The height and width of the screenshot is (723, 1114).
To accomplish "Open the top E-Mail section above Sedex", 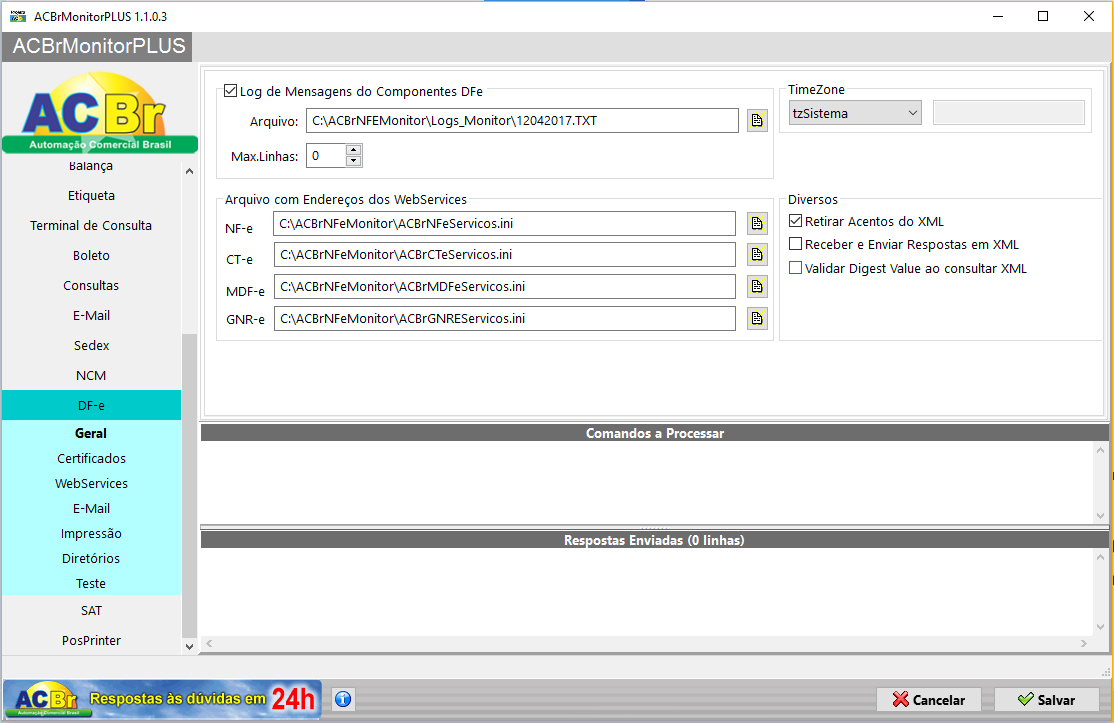I will click(x=91, y=315).
